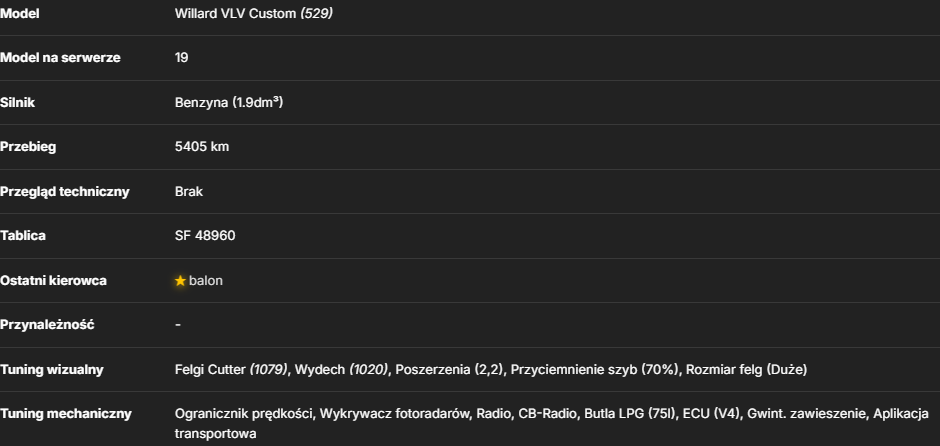Select the plate number SF 48960

[205, 236]
